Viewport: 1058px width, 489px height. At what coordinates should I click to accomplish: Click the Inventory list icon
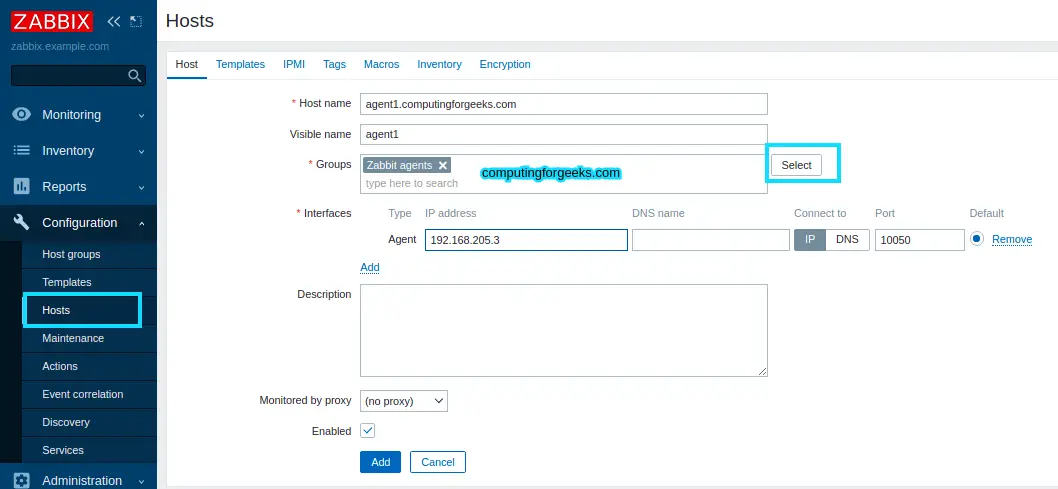tap(21, 151)
